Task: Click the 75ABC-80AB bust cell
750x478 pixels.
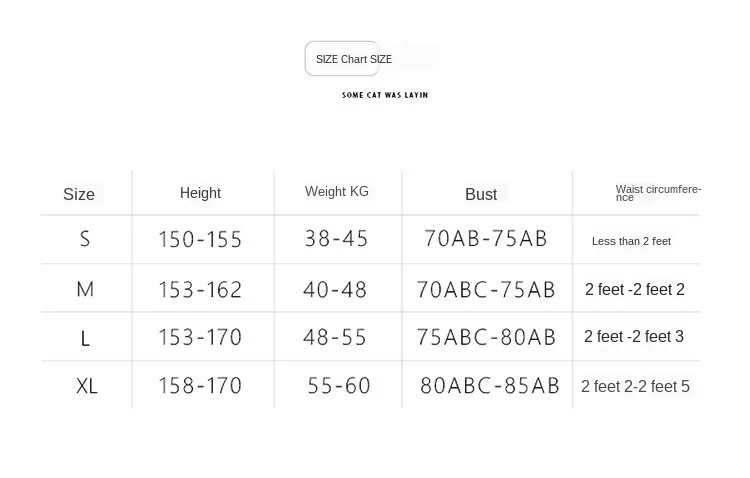Action: click(486, 338)
